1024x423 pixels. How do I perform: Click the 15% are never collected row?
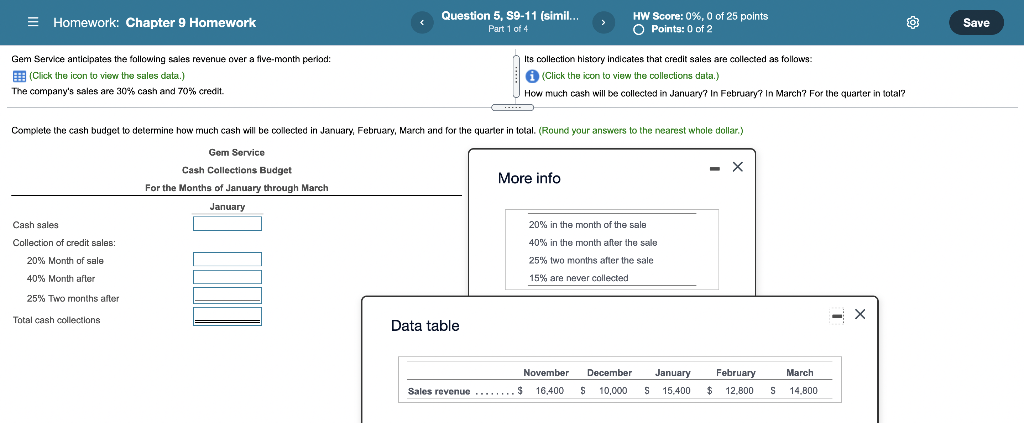579,278
